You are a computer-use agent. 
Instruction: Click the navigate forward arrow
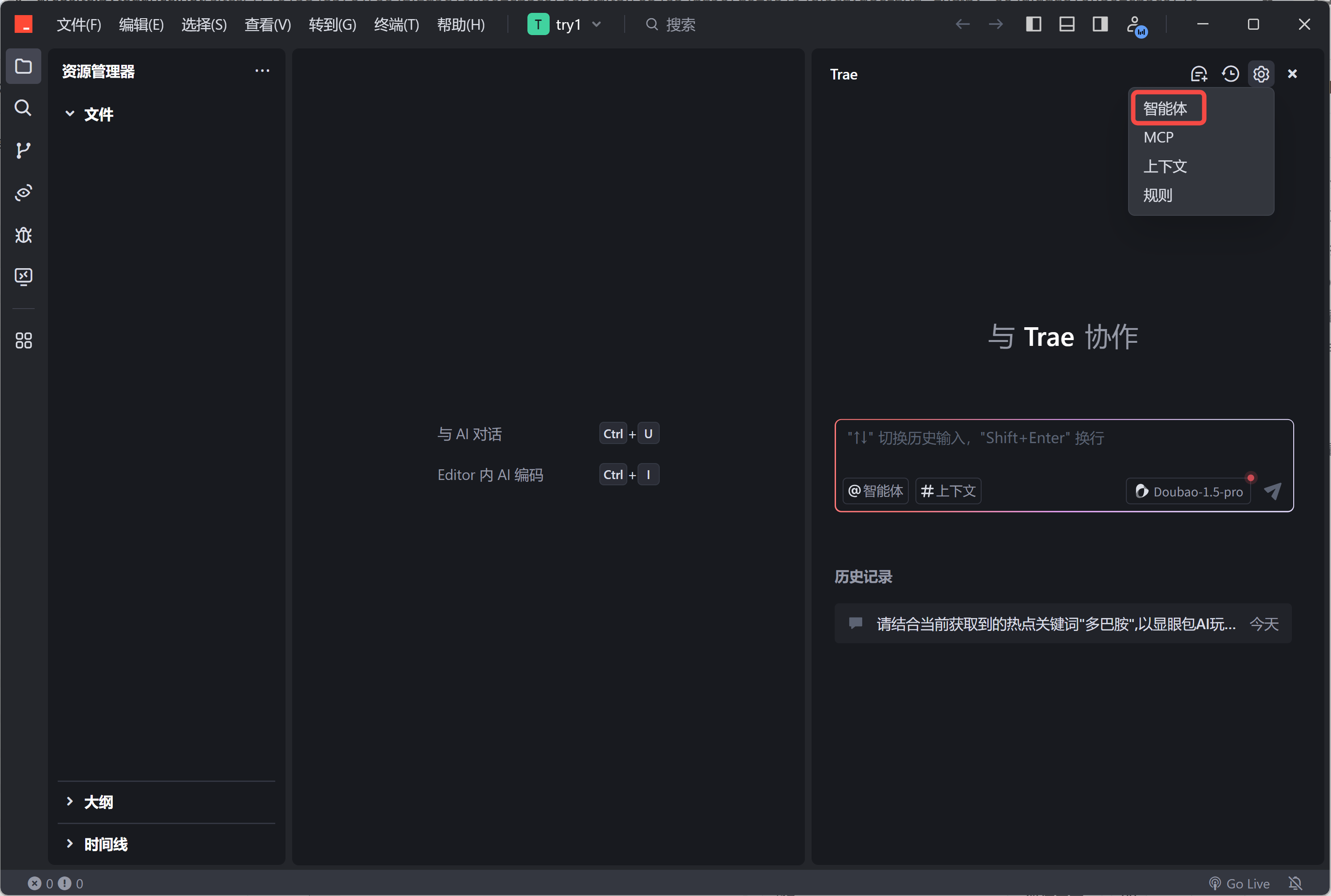(x=996, y=24)
